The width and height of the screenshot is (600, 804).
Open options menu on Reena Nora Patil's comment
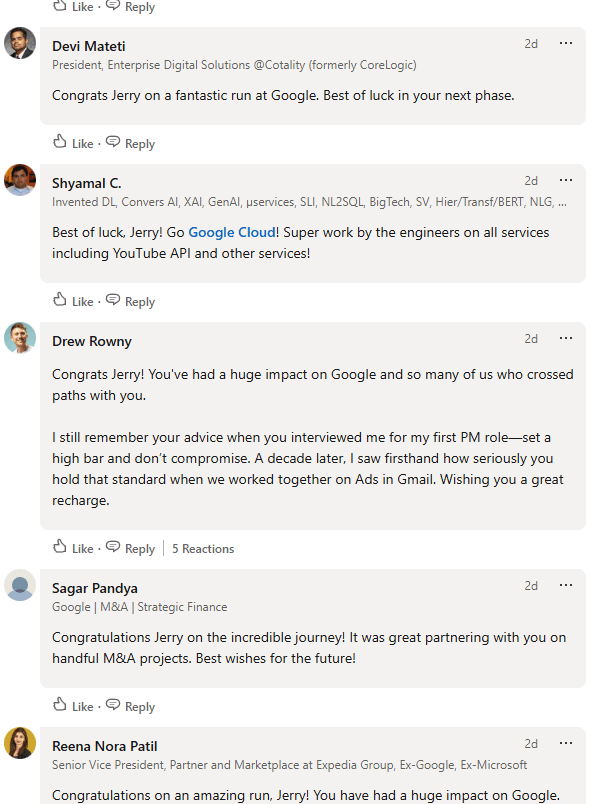tap(566, 743)
